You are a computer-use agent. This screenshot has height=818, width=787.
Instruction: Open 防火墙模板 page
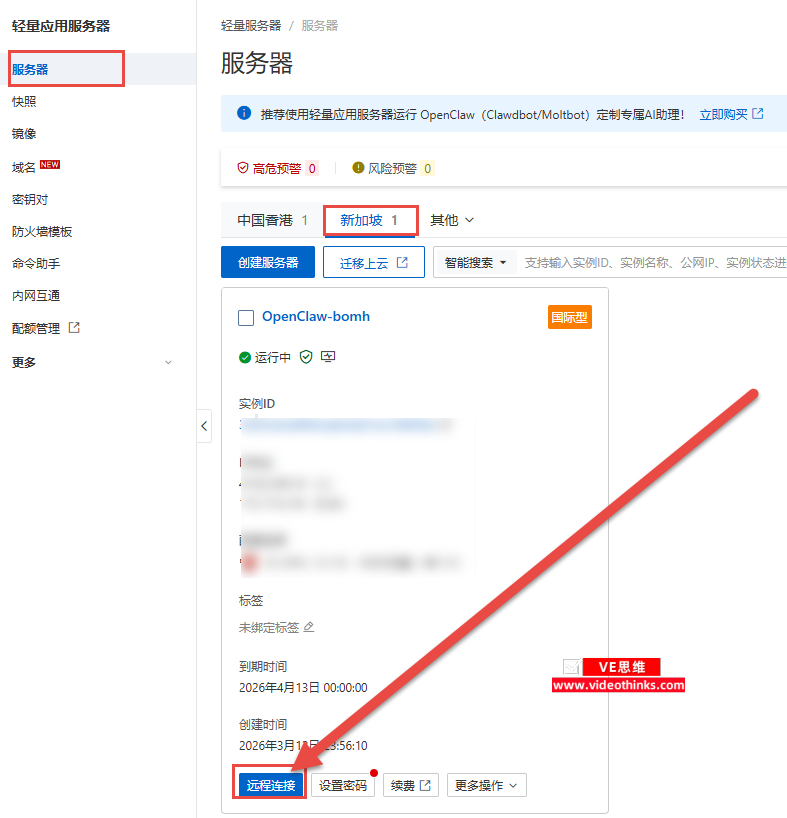click(42, 232)
